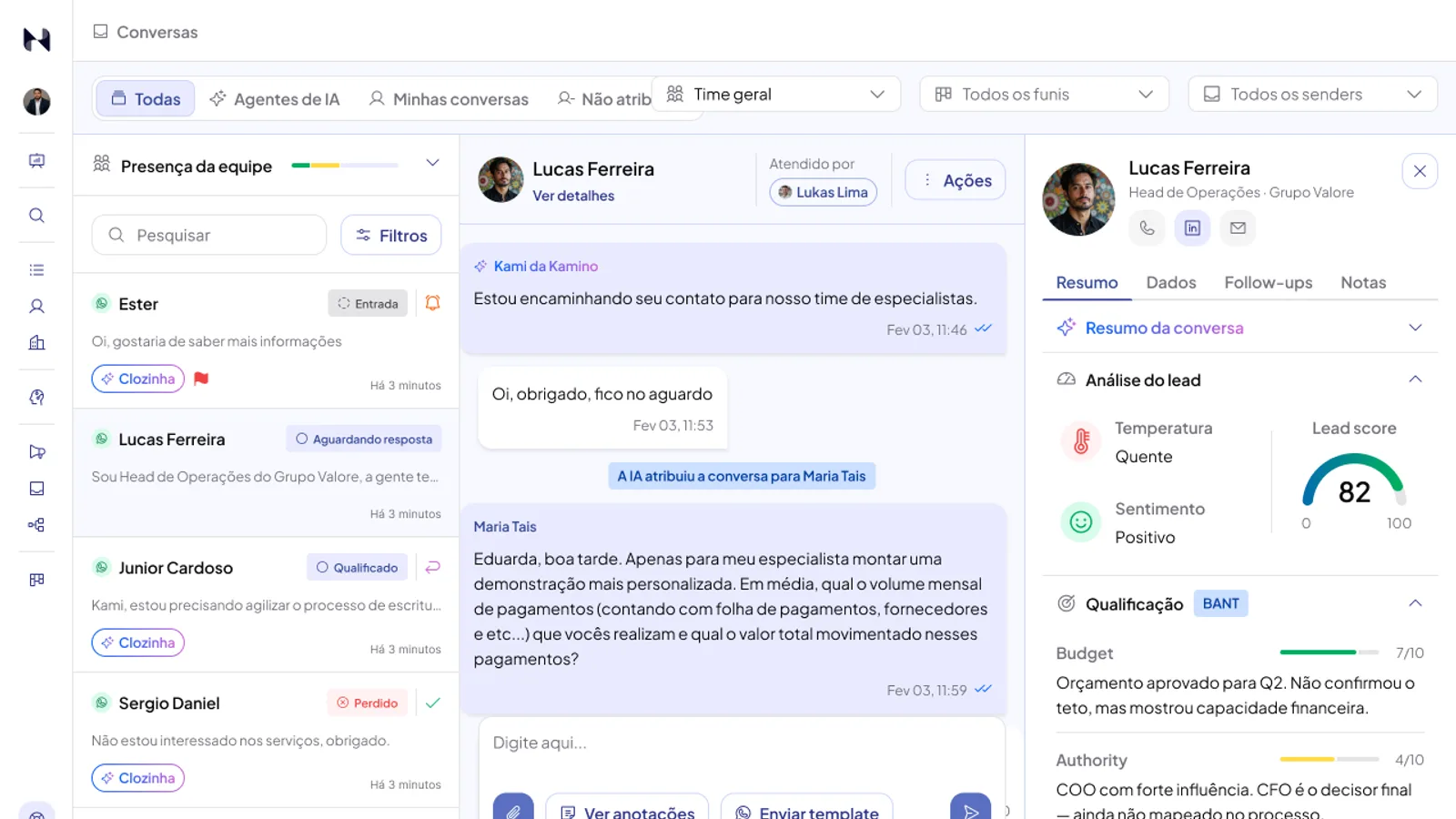Click the Digite aqui message field
Image resolution: width=1456 pixels, height=819 pixels.
pyautogui.click(x=742, y=743)
